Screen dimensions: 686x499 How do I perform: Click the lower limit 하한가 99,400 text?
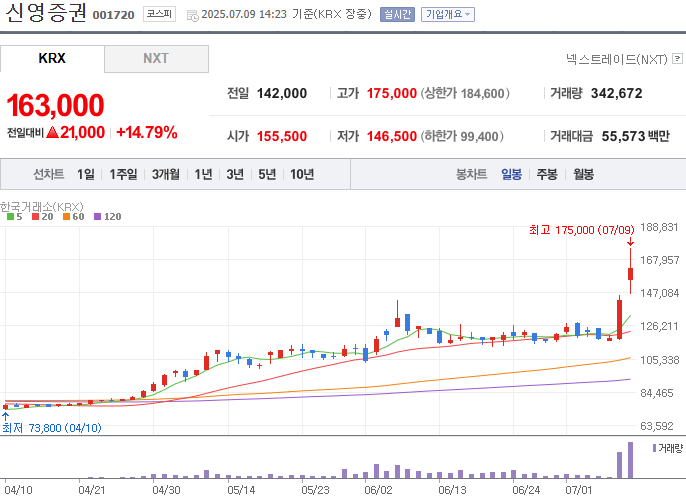click(x=462, y=136)
